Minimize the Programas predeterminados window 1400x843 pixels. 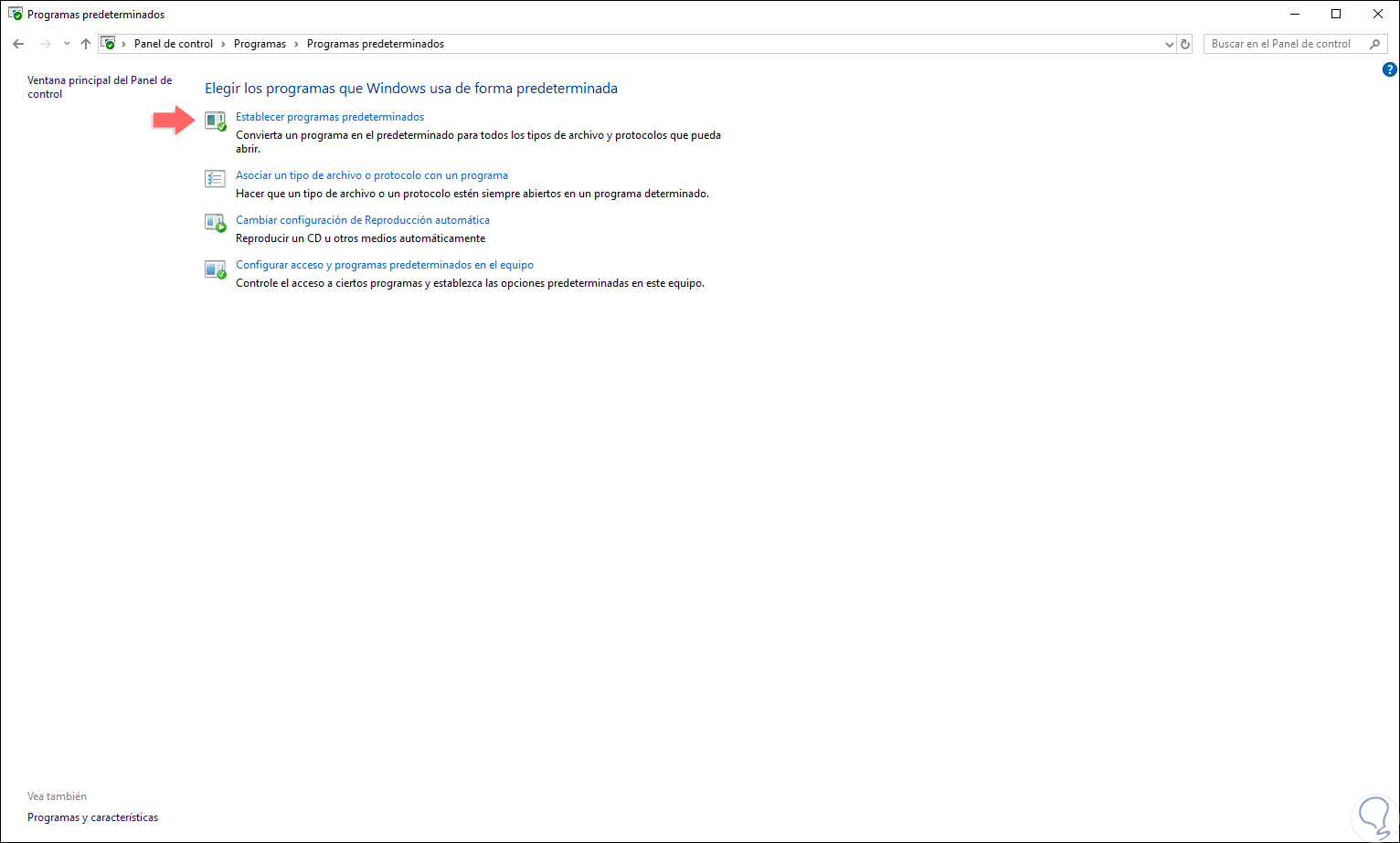1294,14
